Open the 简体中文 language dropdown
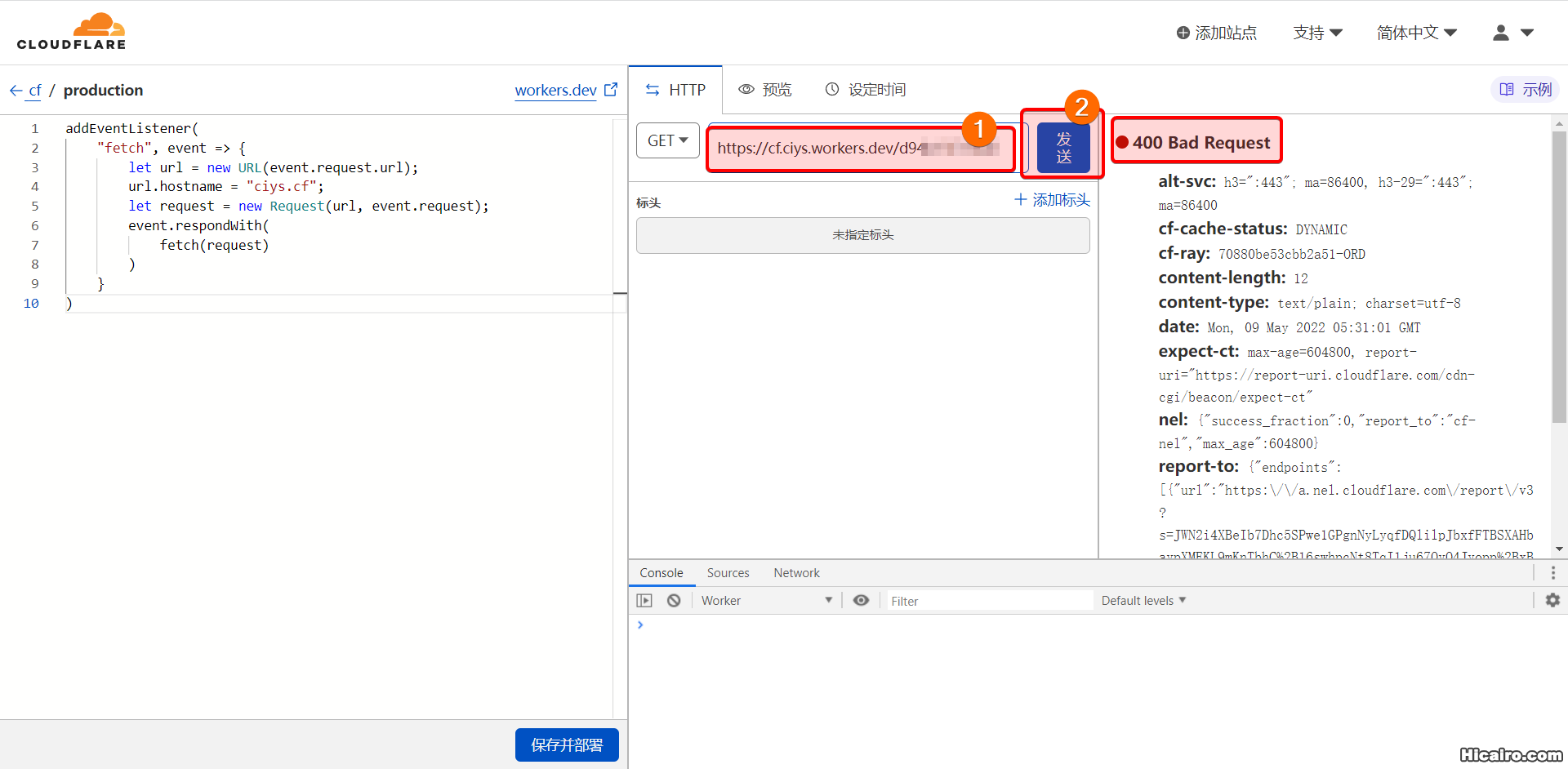The image size is (1568, 769). [x=1416, y=33]
